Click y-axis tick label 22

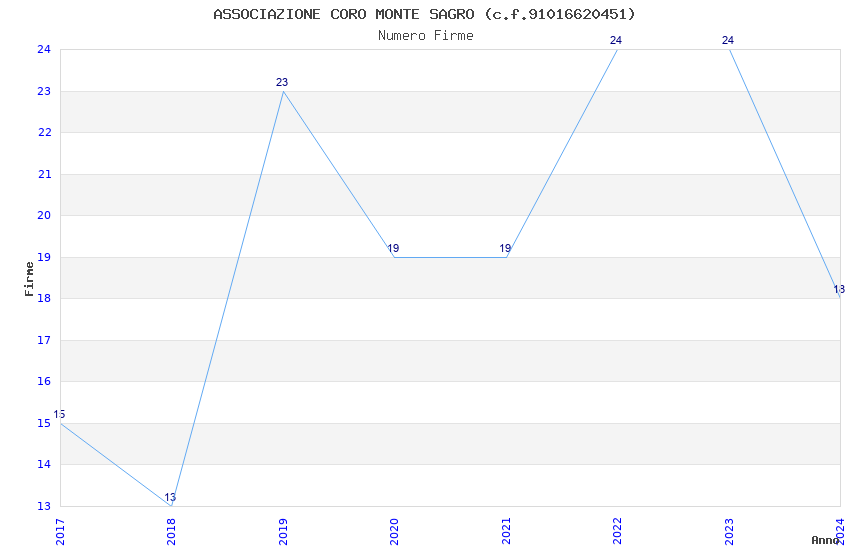click(44, 132)
